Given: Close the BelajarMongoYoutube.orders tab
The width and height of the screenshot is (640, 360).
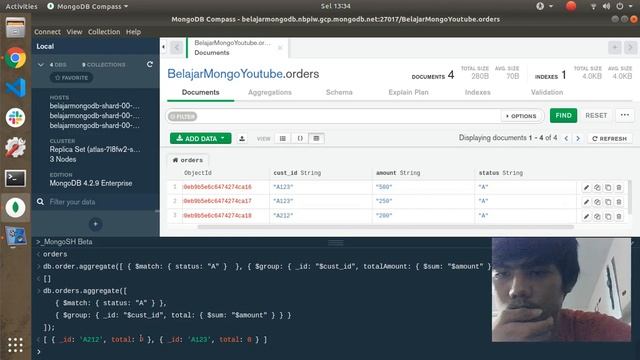Looking at the screenshot, I should click(280, 48).
